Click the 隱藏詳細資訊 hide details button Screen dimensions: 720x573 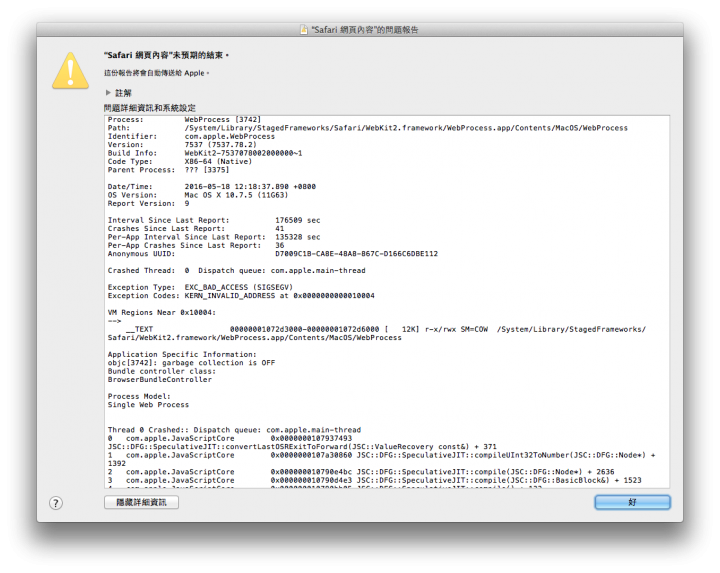point(141,502)
